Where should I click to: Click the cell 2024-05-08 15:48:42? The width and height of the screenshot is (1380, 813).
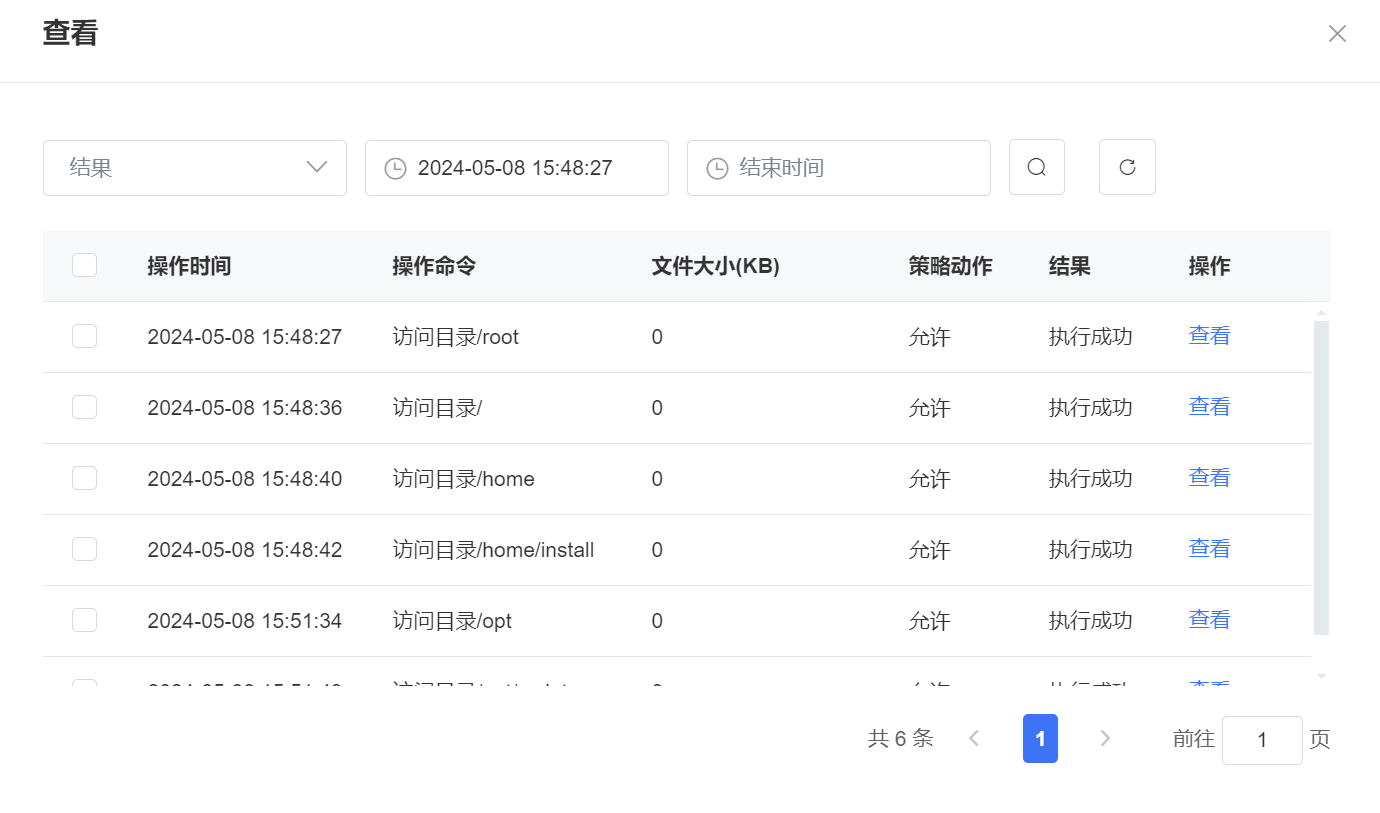pos(245,550)
